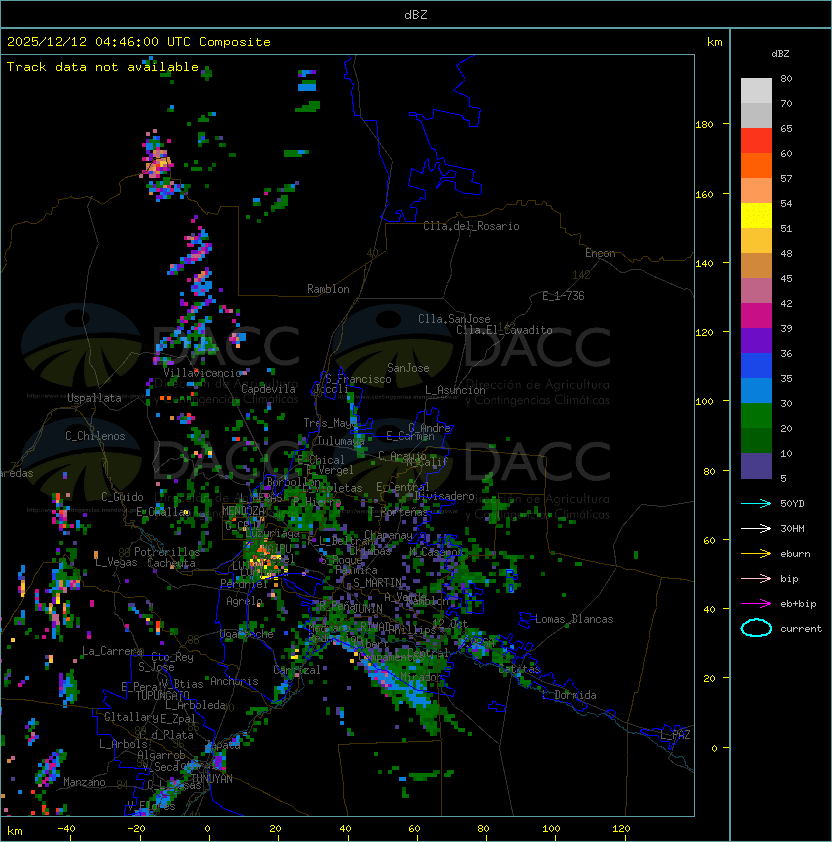Screen dimensions: 832x842
Task: Click the 'dBZ' title at top center
Action: (416, 14)
